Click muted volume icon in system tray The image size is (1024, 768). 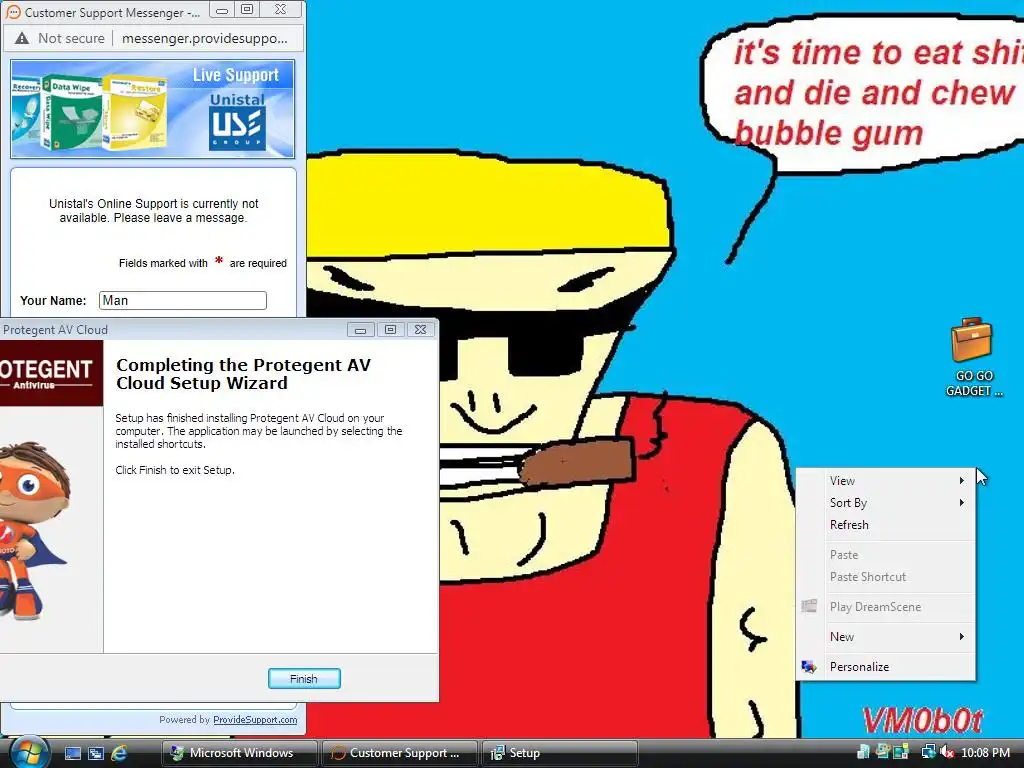click(947, 752)
